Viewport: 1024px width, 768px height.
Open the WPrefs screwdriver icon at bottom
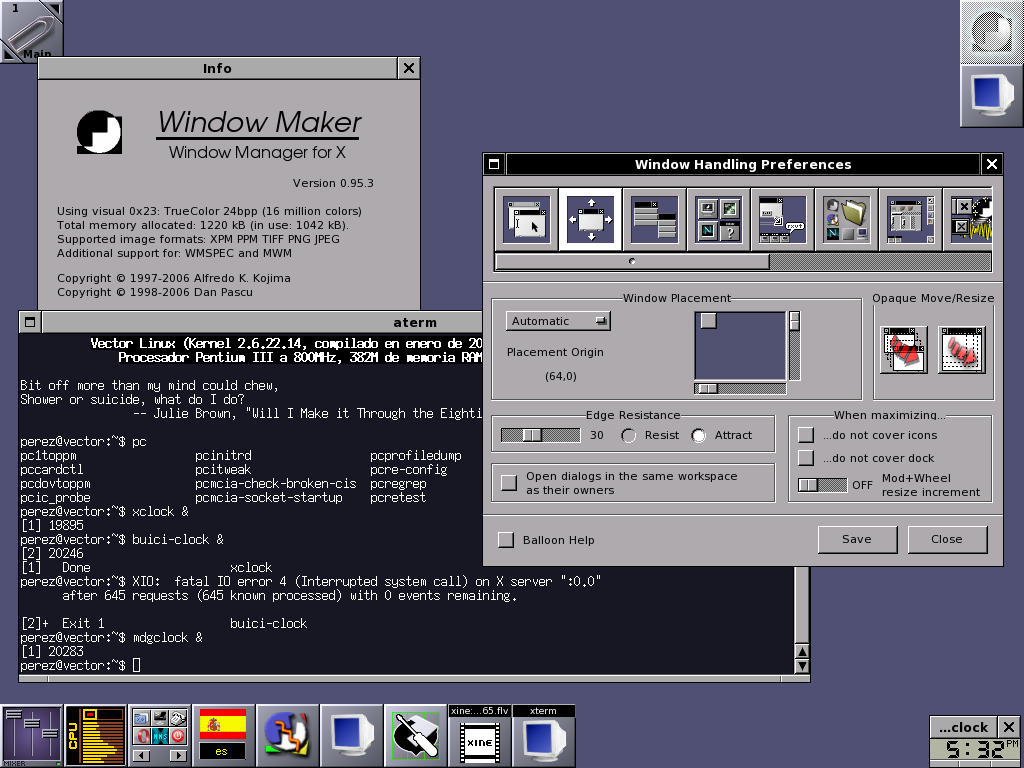pos(415,736)
